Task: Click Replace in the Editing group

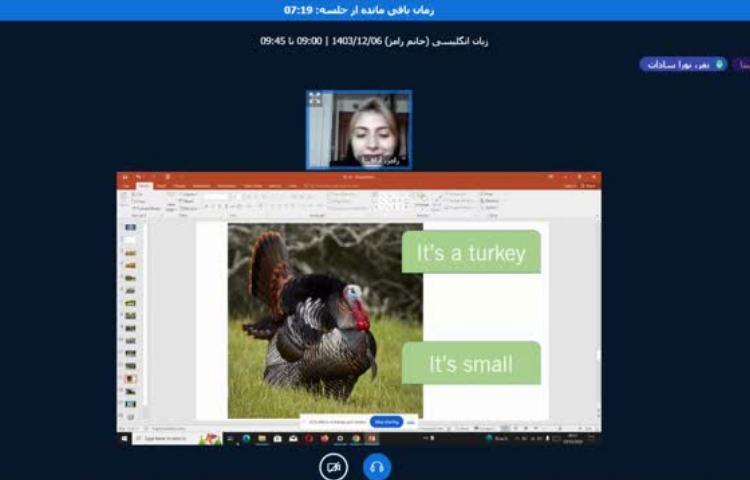Action: 490,201
